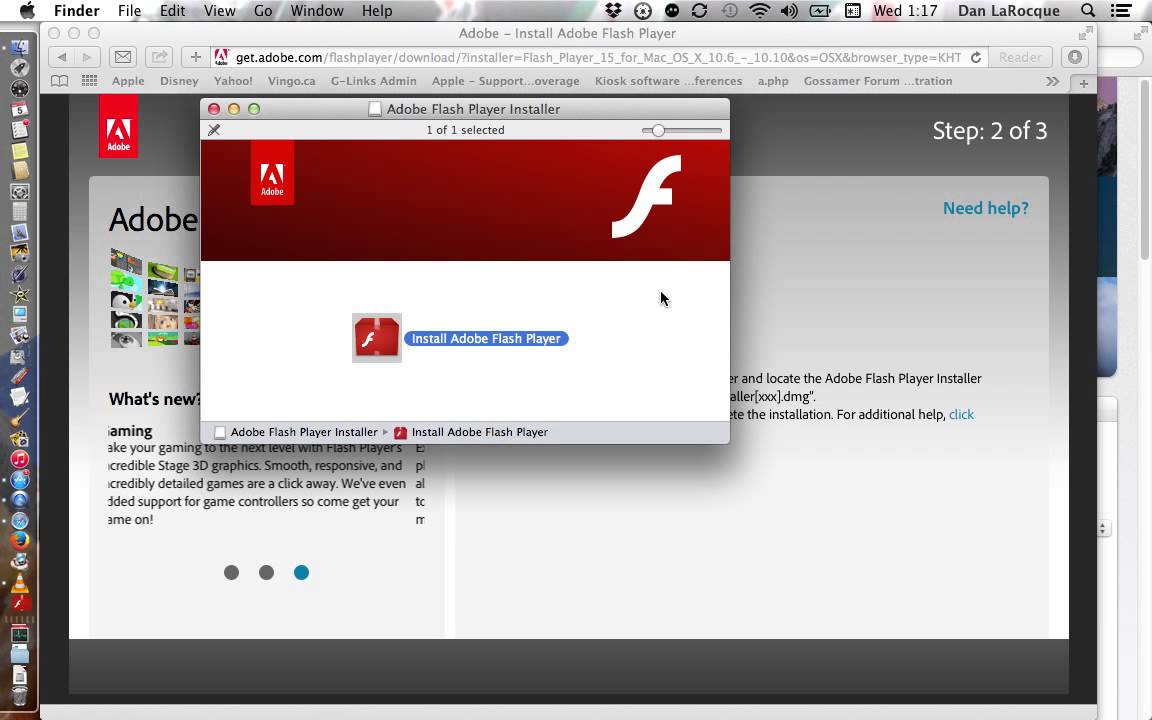Open VLC cone icon in the Dock

tap(20, 583)
